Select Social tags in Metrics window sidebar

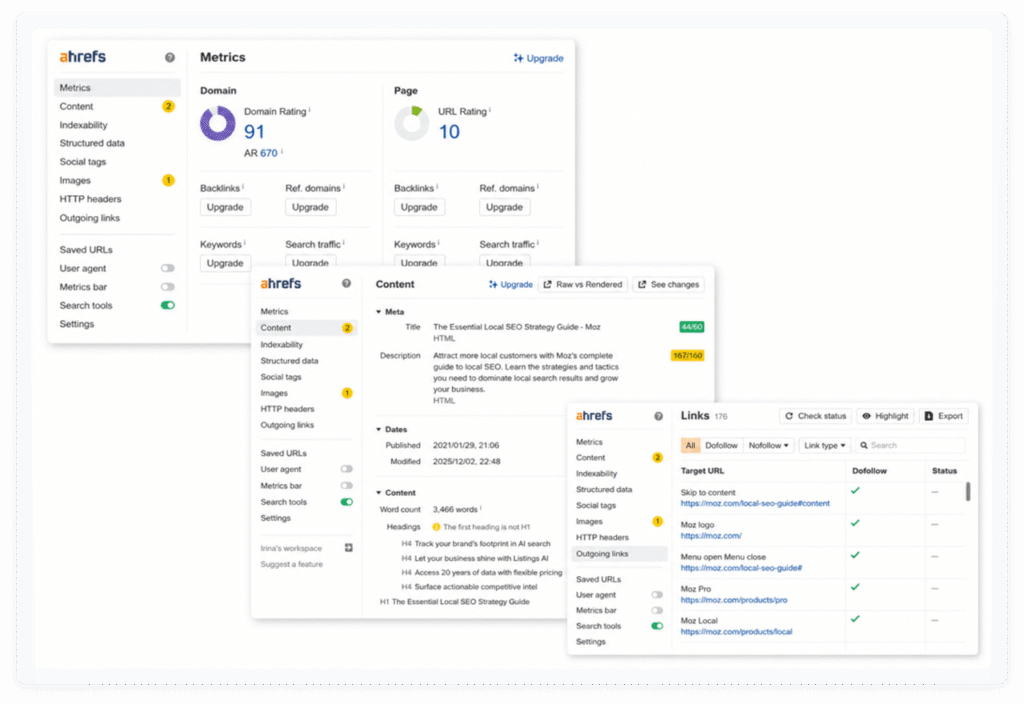point(83,162)
